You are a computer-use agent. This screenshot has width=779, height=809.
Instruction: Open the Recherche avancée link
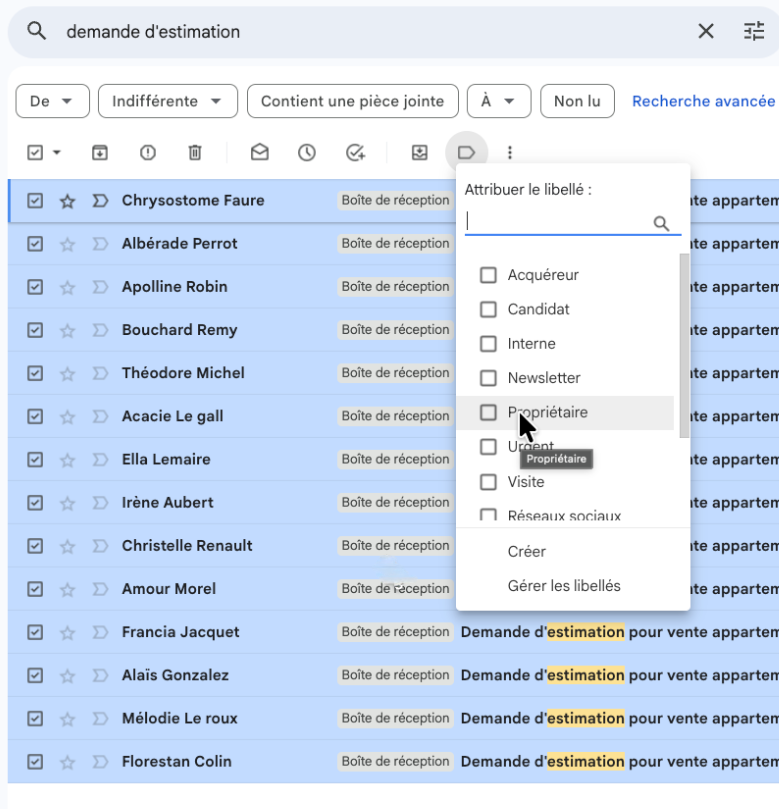click(x=703, y=101)
